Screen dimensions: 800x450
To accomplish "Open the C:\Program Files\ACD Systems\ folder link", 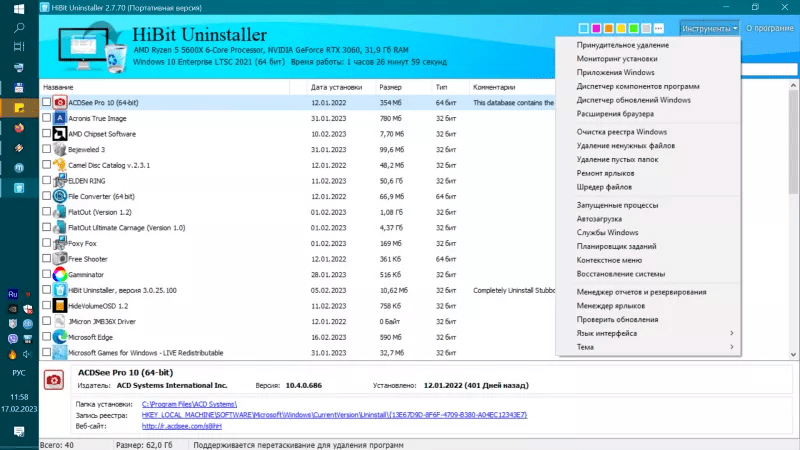I will click(189, 404).
